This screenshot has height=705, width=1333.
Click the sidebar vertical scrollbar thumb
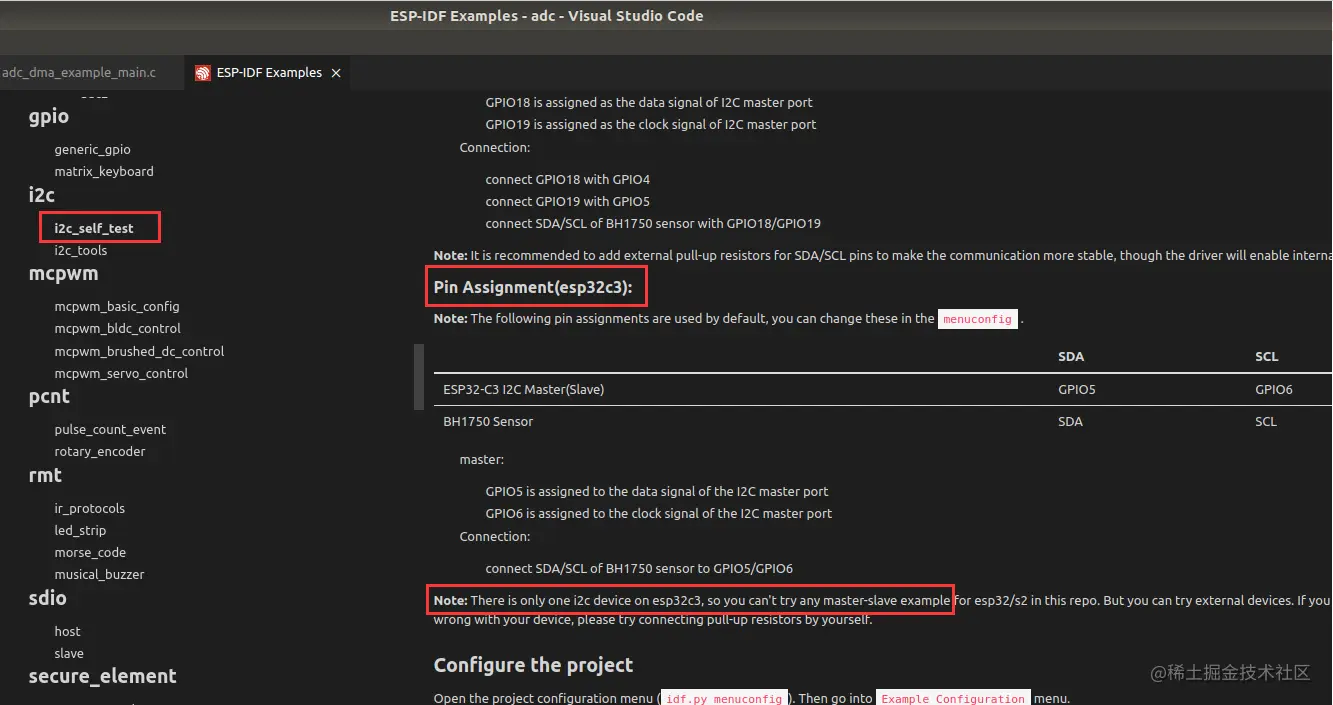click(419, 377)
